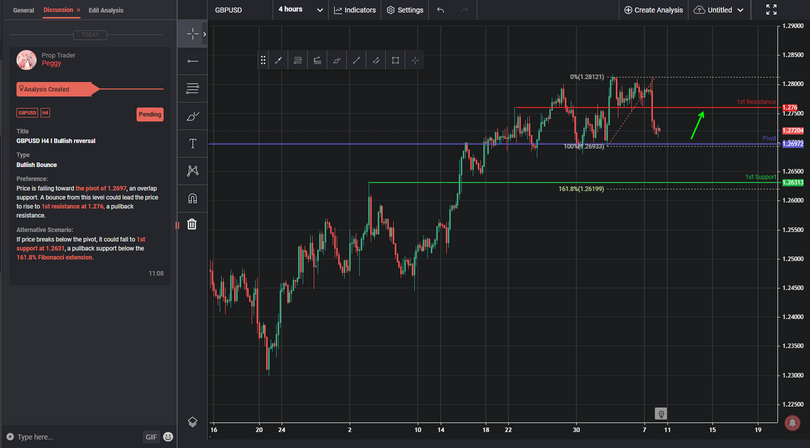Select parallel channel icon in floating toolbar
This screenshot has width=812, height=448.
point(376,61)
